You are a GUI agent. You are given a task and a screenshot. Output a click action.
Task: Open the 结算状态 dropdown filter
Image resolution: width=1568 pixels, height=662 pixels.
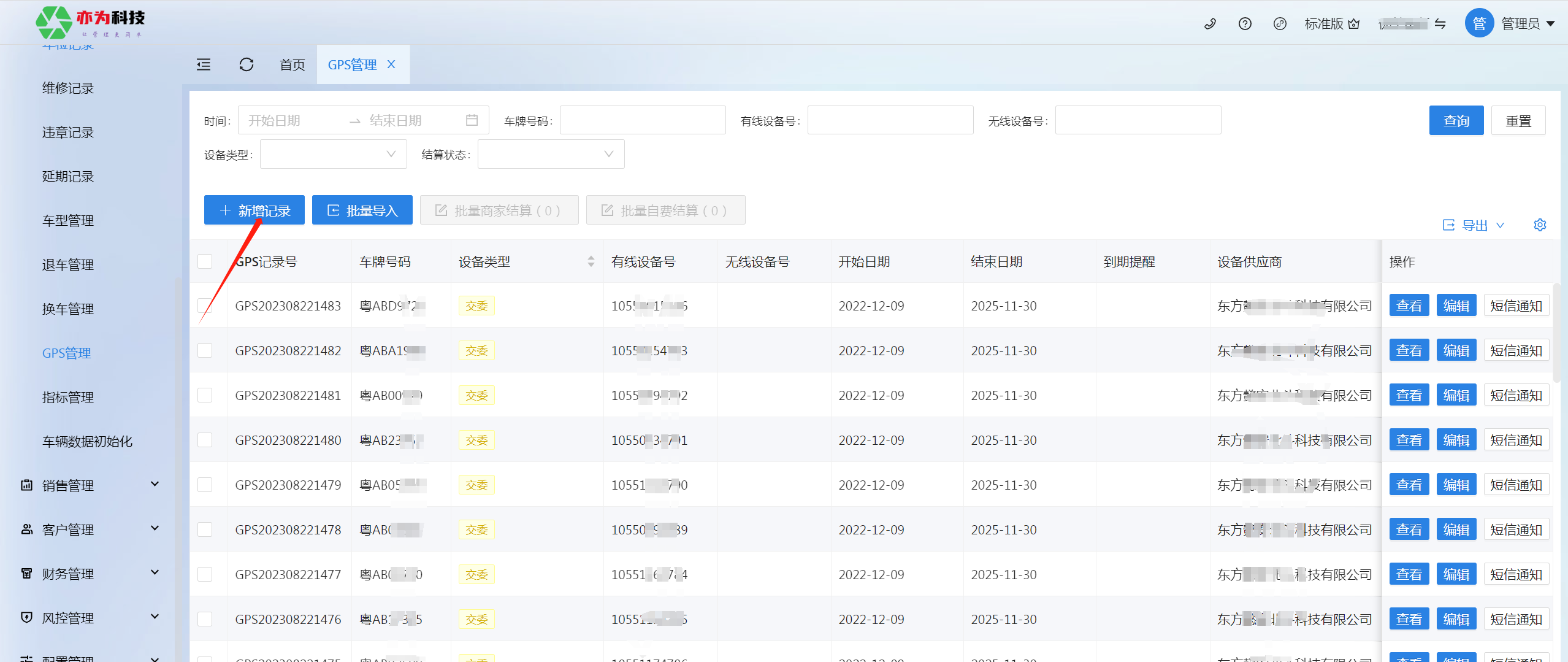point(551,155)
